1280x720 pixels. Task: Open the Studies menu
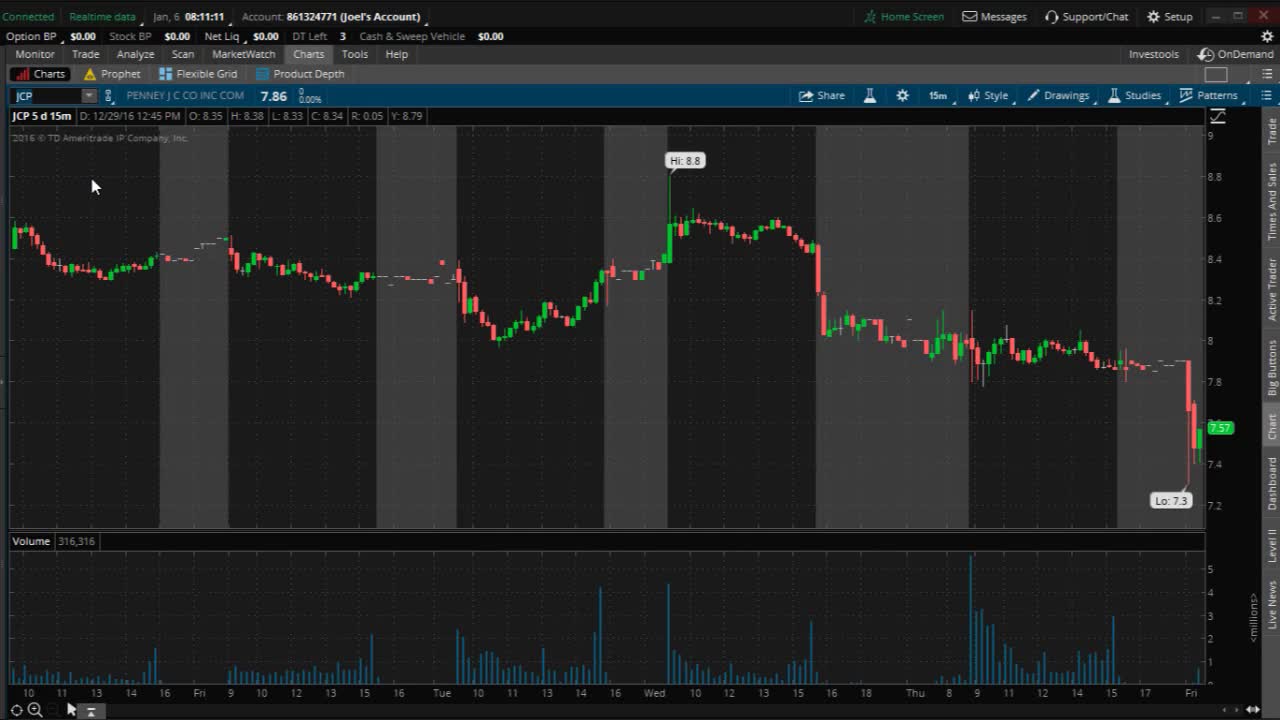tap(1134, 96)
